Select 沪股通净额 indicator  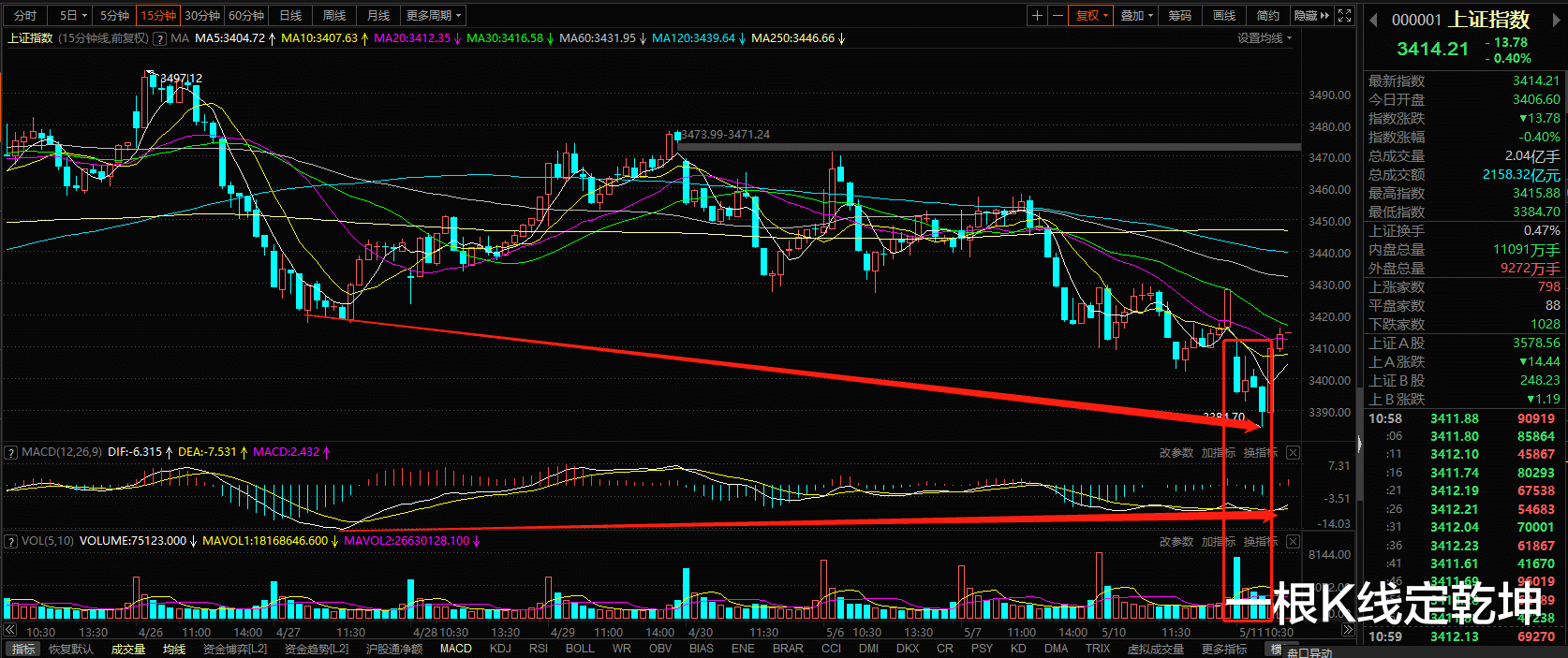click(x=394, y=649)
